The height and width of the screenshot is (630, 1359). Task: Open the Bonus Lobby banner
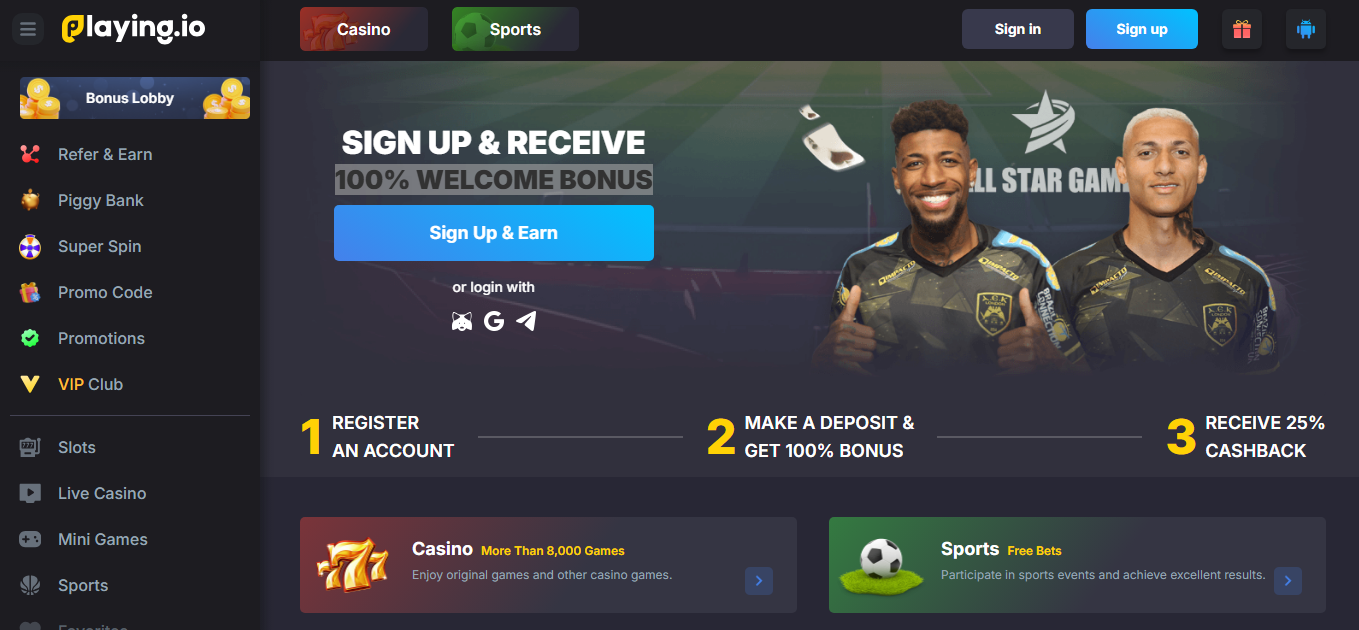click(135, 98)
